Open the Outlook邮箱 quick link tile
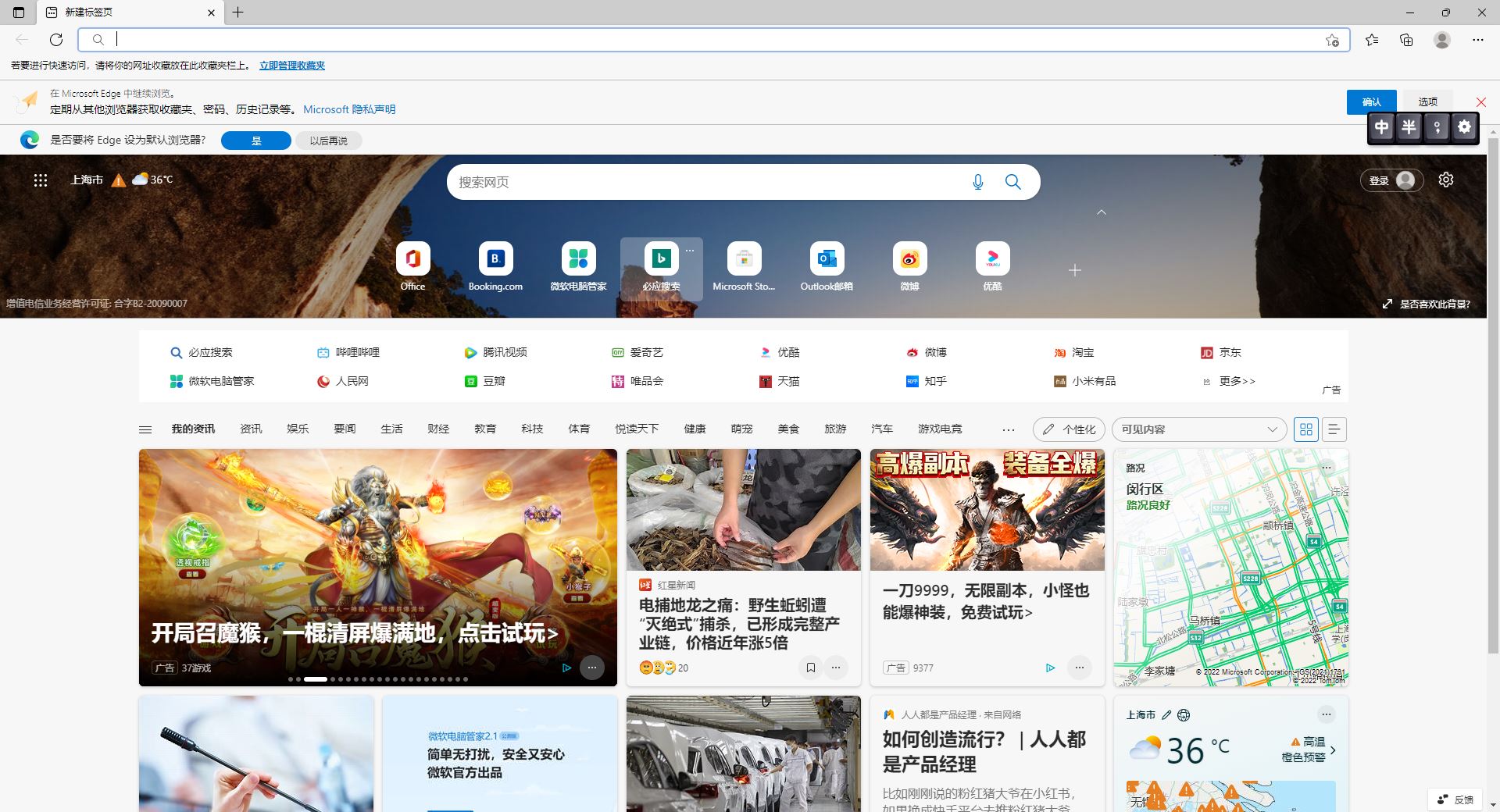The height and width of the screenshot is (812, 1500). pos(825,265)
